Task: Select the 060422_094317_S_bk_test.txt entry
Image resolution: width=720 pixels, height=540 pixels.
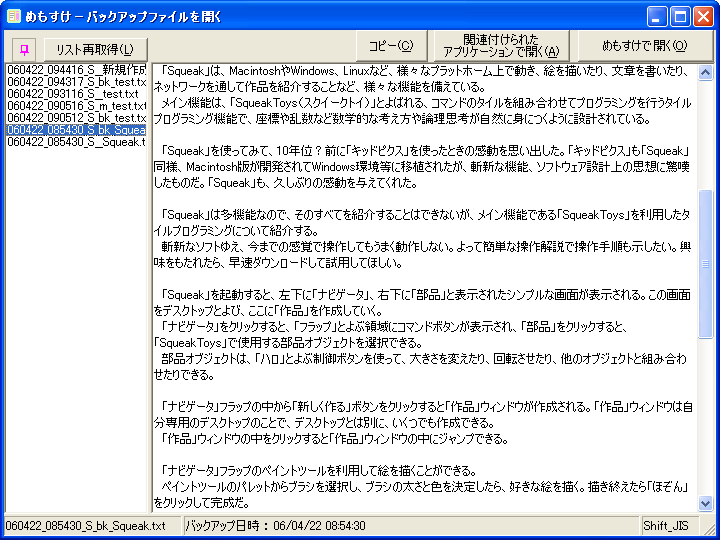Action: tap(76, 82)
